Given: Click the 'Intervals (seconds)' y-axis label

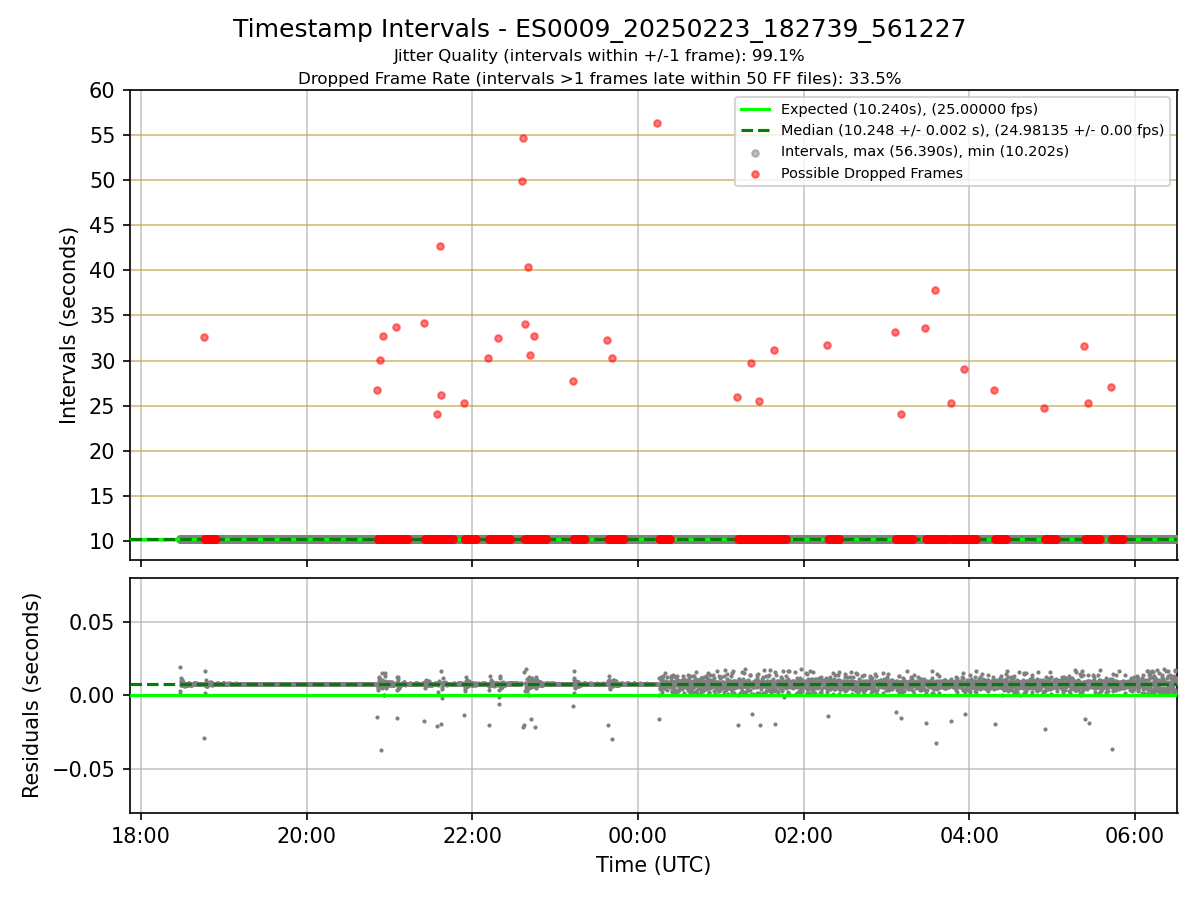Looking at the screenshot, I should pyautogui.click(x=69, y=325).
